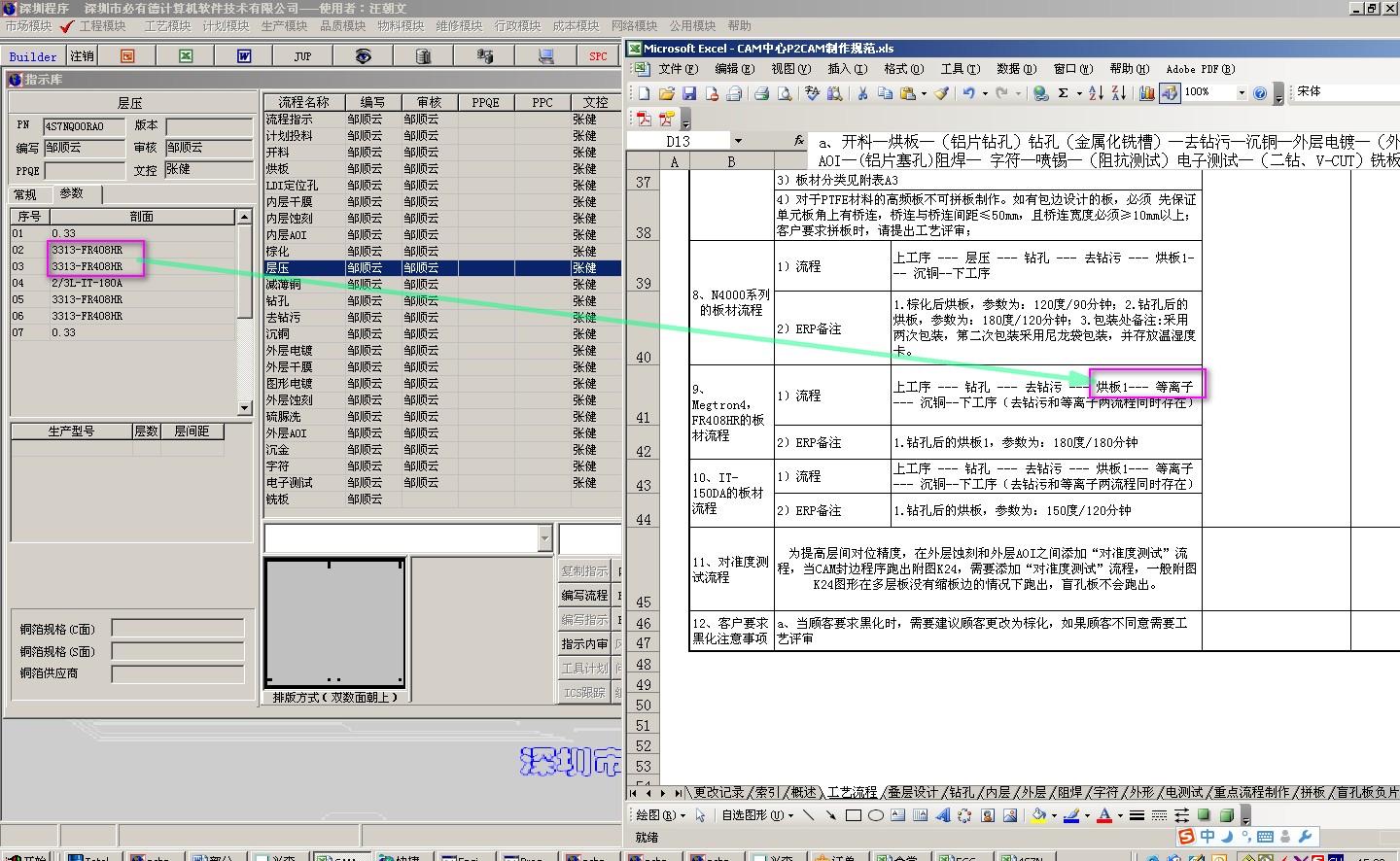Open the 品质模块 module menu

[x=342, y=26]
